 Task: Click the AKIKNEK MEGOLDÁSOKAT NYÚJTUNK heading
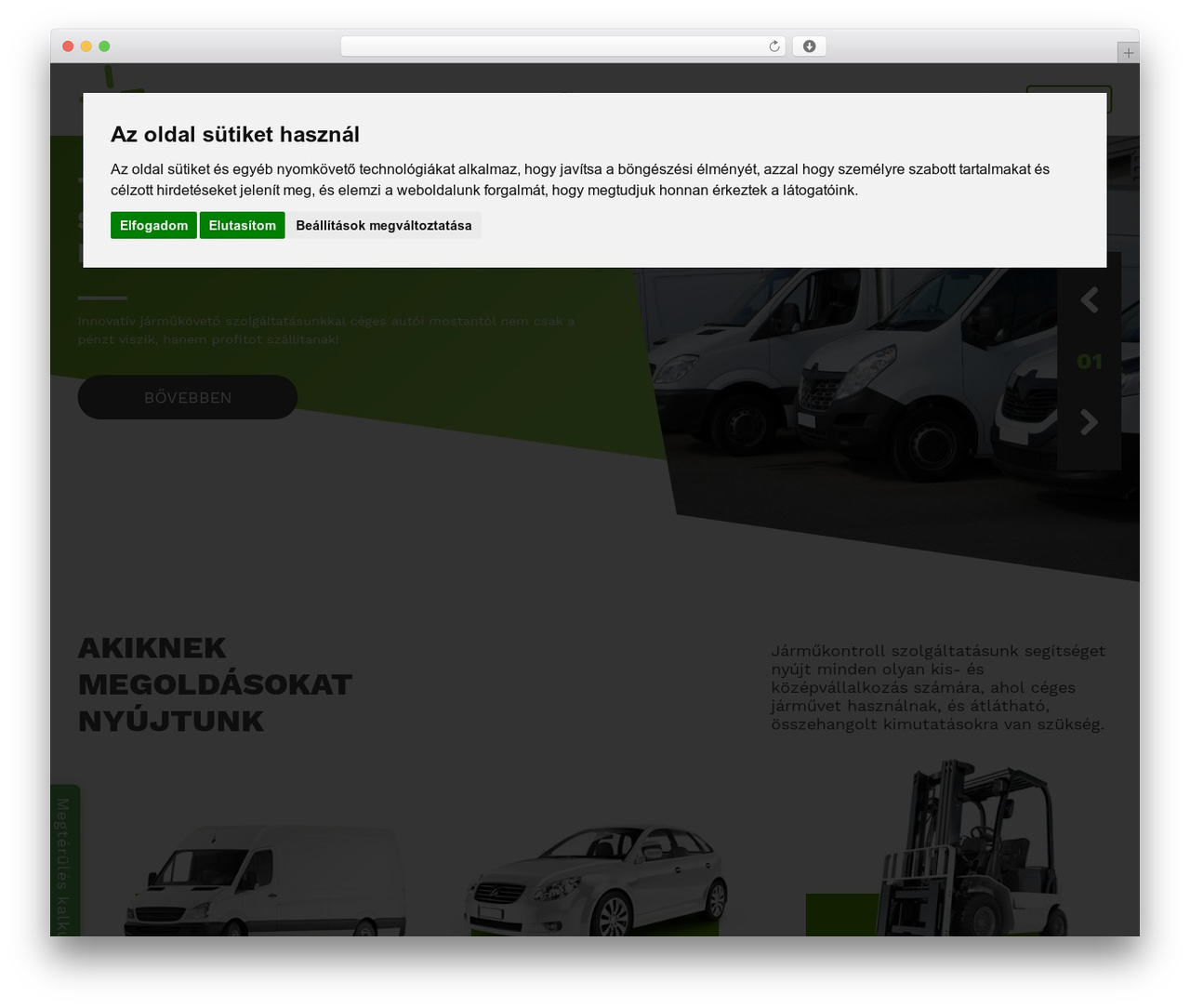coord(215,683)
